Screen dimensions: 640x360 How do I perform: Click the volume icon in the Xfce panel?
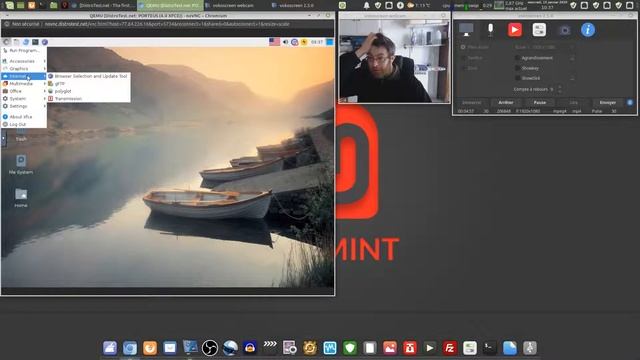(285, 42)
